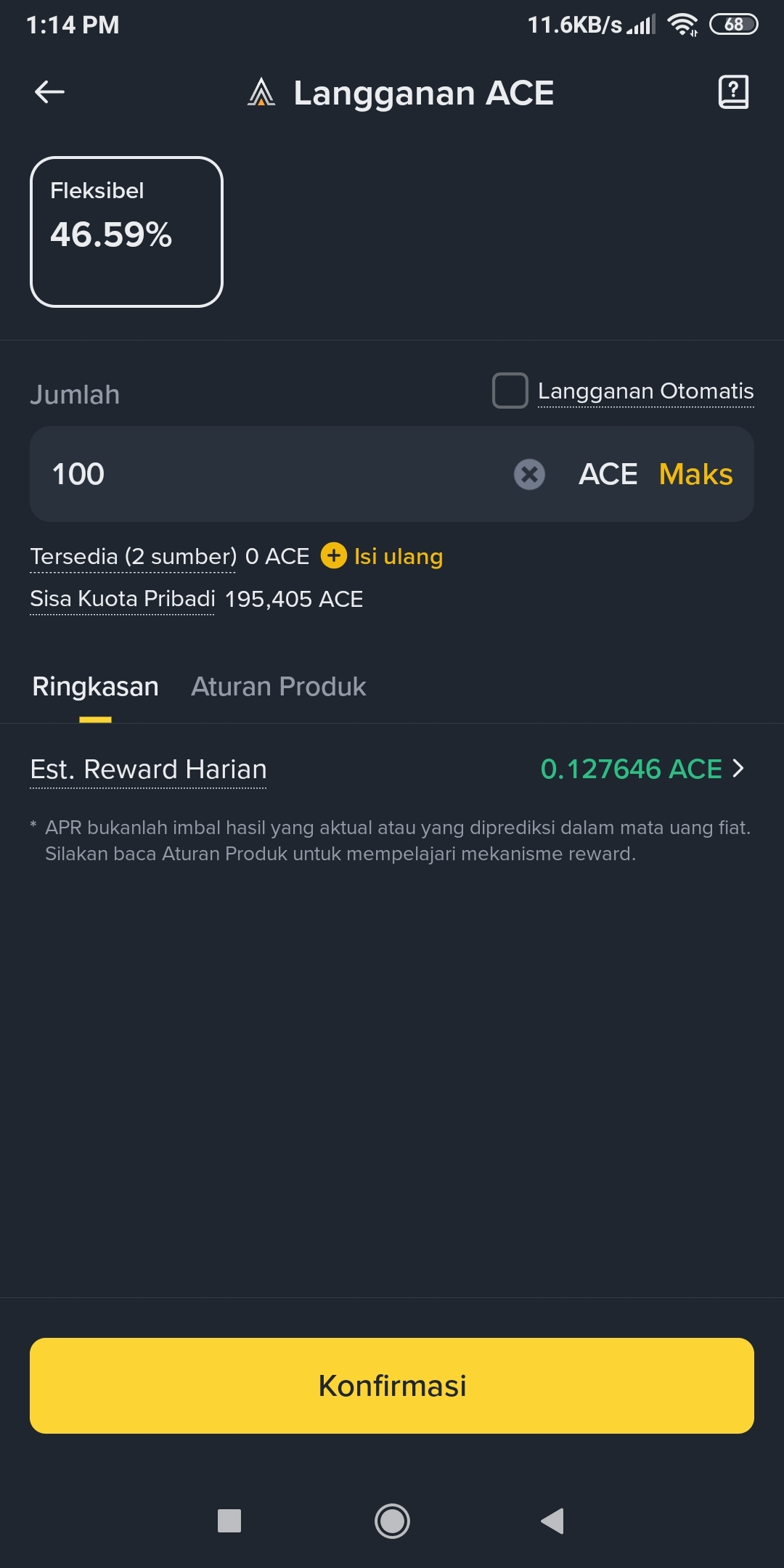Screen dimensions: 784x1568
Task: Tap the yellow plus top-up icon
Action: (x=334, y=556)
